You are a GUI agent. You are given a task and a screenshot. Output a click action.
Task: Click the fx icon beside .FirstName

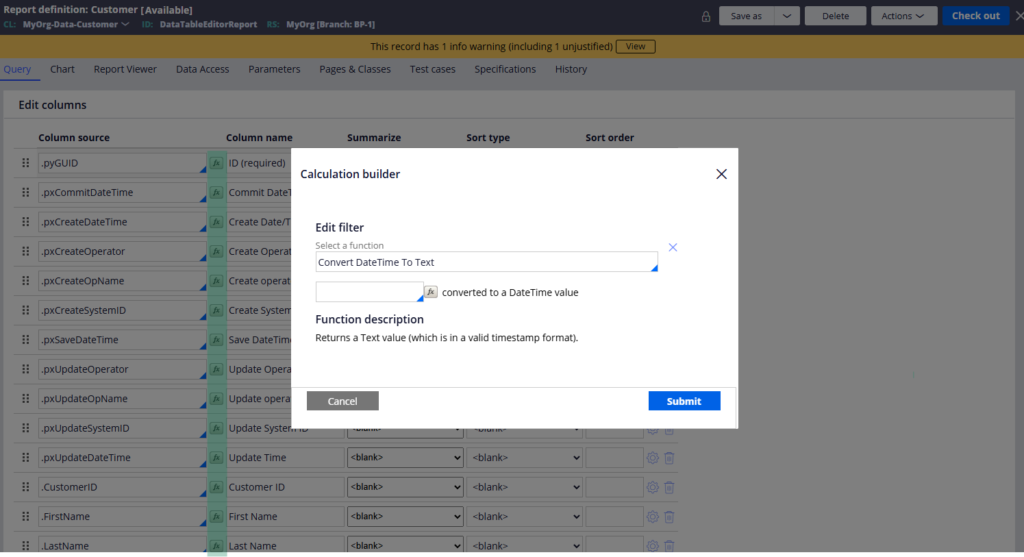click(216, 517)
